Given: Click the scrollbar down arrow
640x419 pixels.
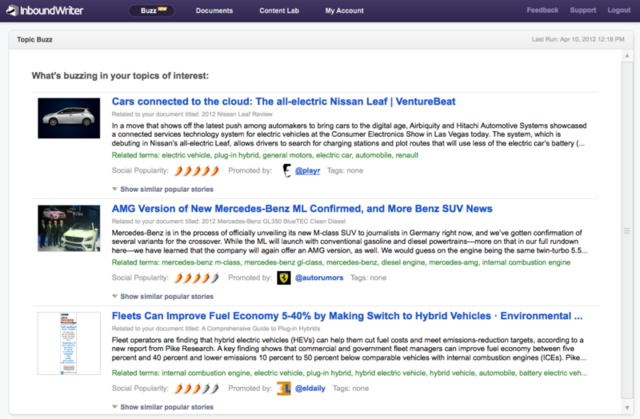Looking at the screenshot, I should [627, 408].
